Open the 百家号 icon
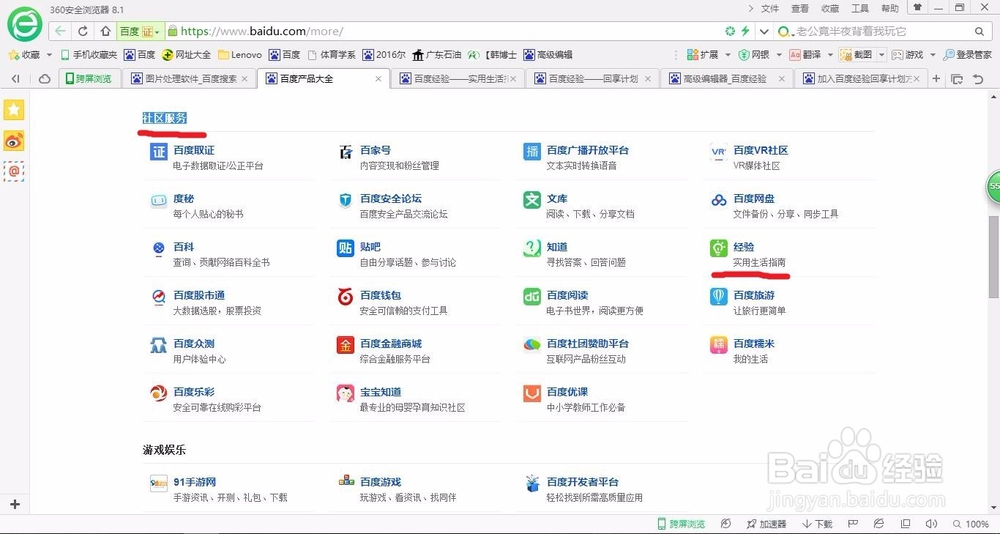1000x534 pixels. pyautogui.click(x=346, y=152)
